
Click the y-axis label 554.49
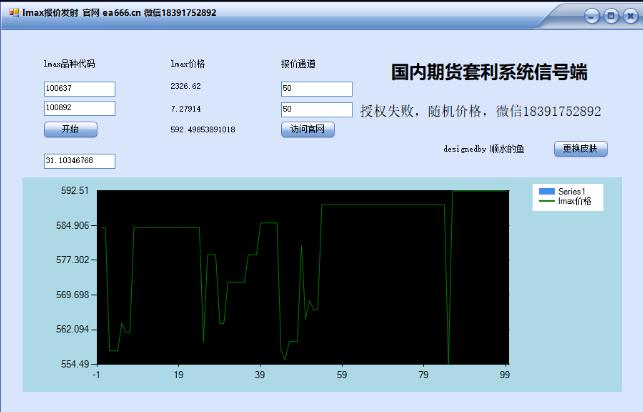tap(75, 364)
